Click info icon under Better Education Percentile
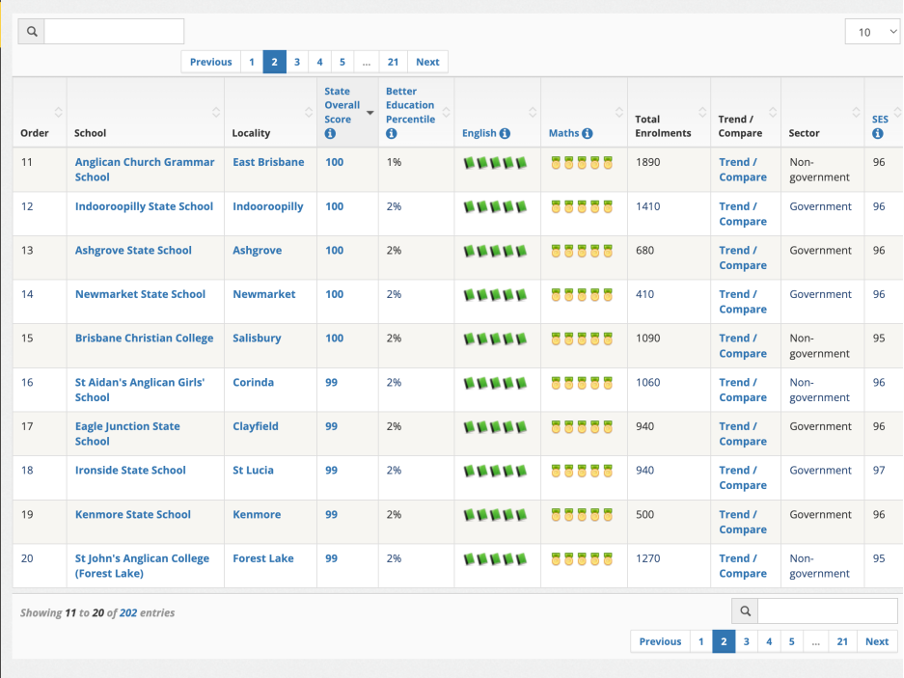 point(391,134)
